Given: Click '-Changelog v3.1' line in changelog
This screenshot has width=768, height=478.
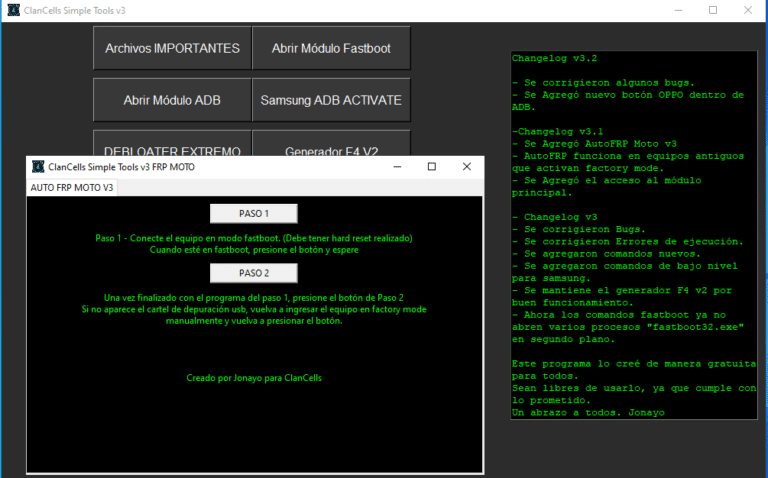Looking at the screenshot, I should point(557,131).
